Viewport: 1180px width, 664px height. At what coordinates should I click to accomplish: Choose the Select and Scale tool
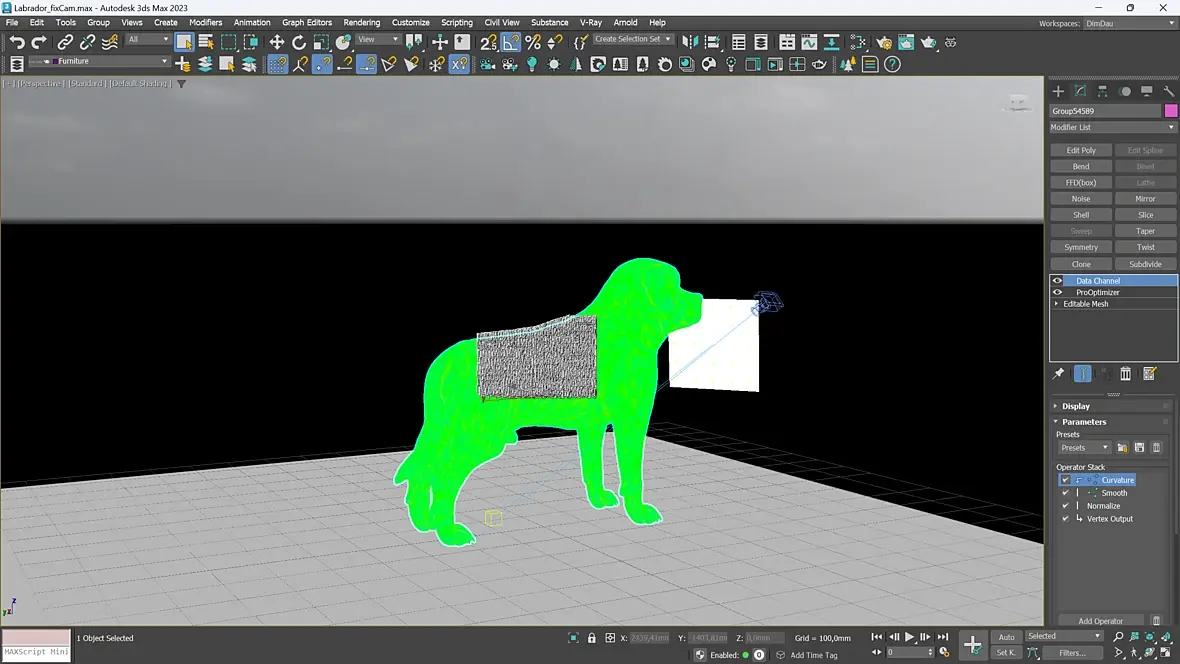(x=321, y=42)
